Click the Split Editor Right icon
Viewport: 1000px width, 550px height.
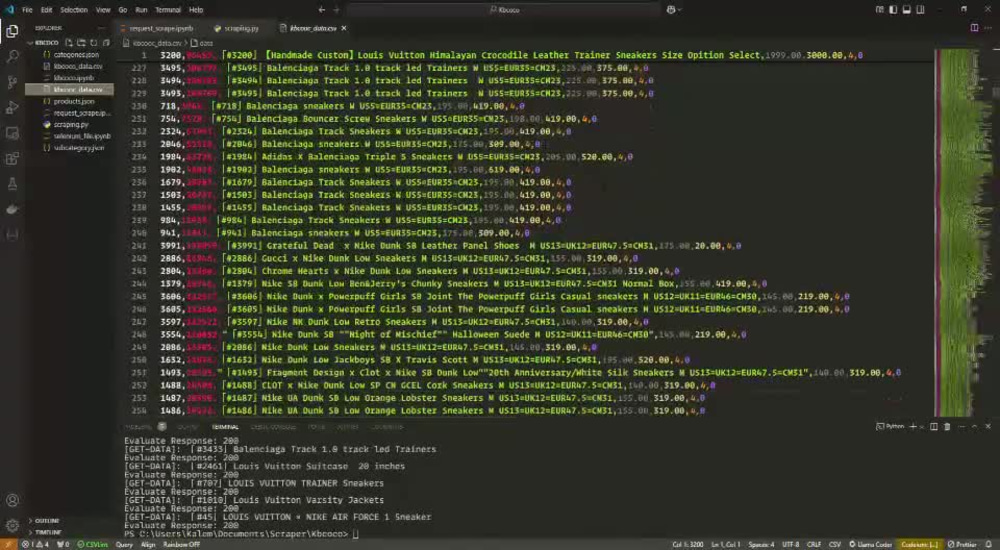(974, 28)
